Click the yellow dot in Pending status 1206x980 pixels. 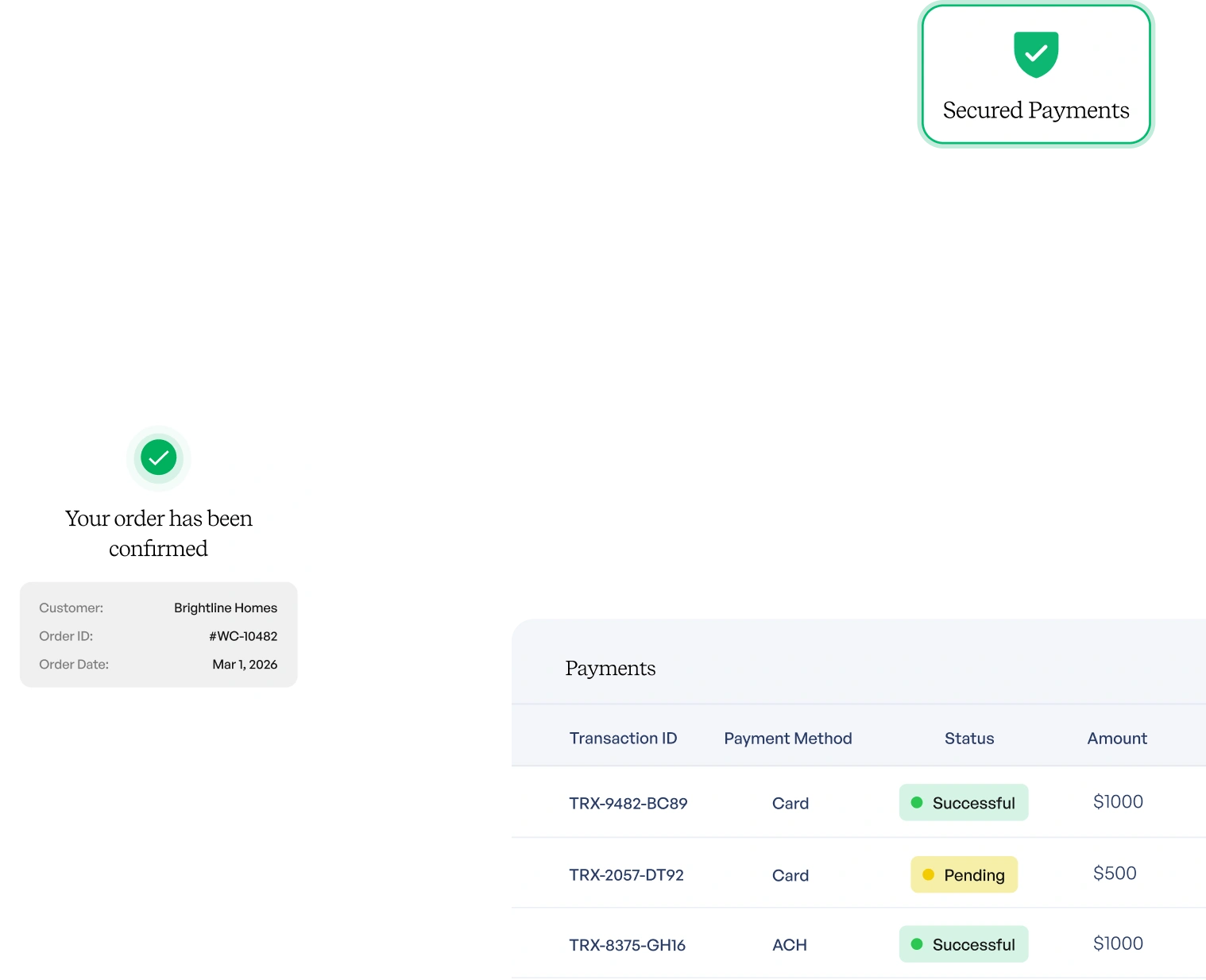[928, 874]
